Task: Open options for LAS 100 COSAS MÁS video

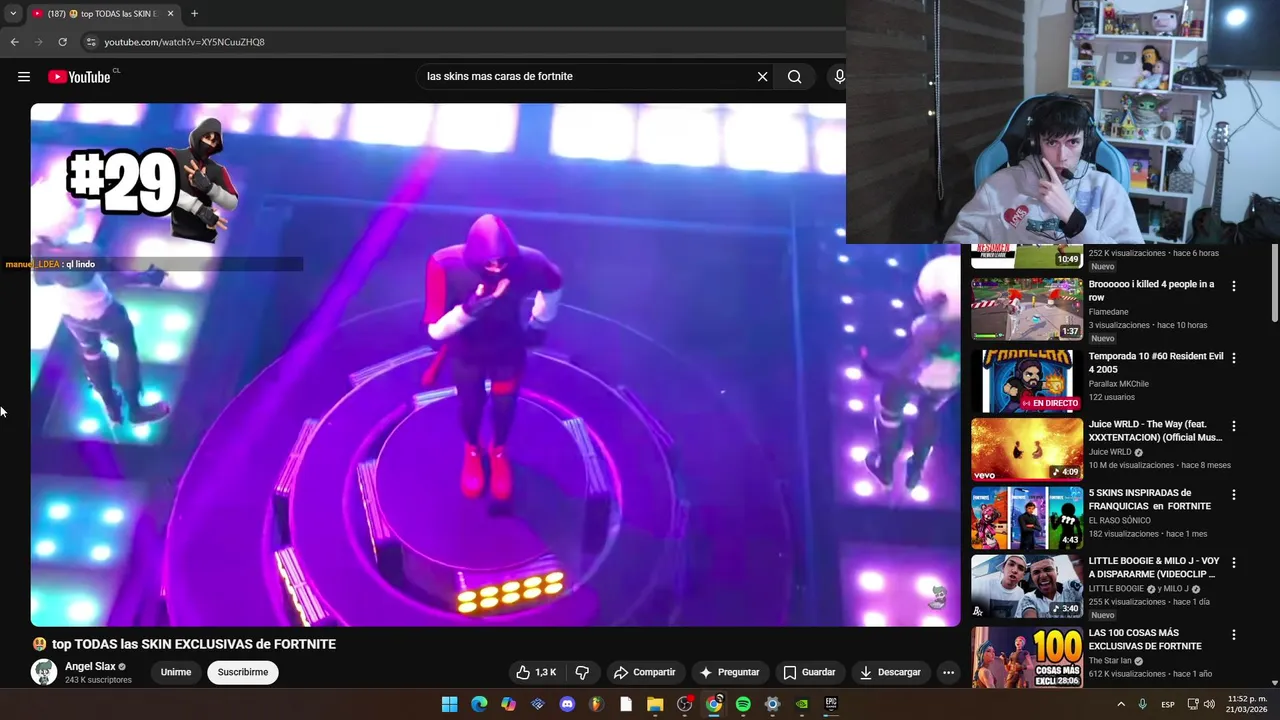Action: (1233, 635)
